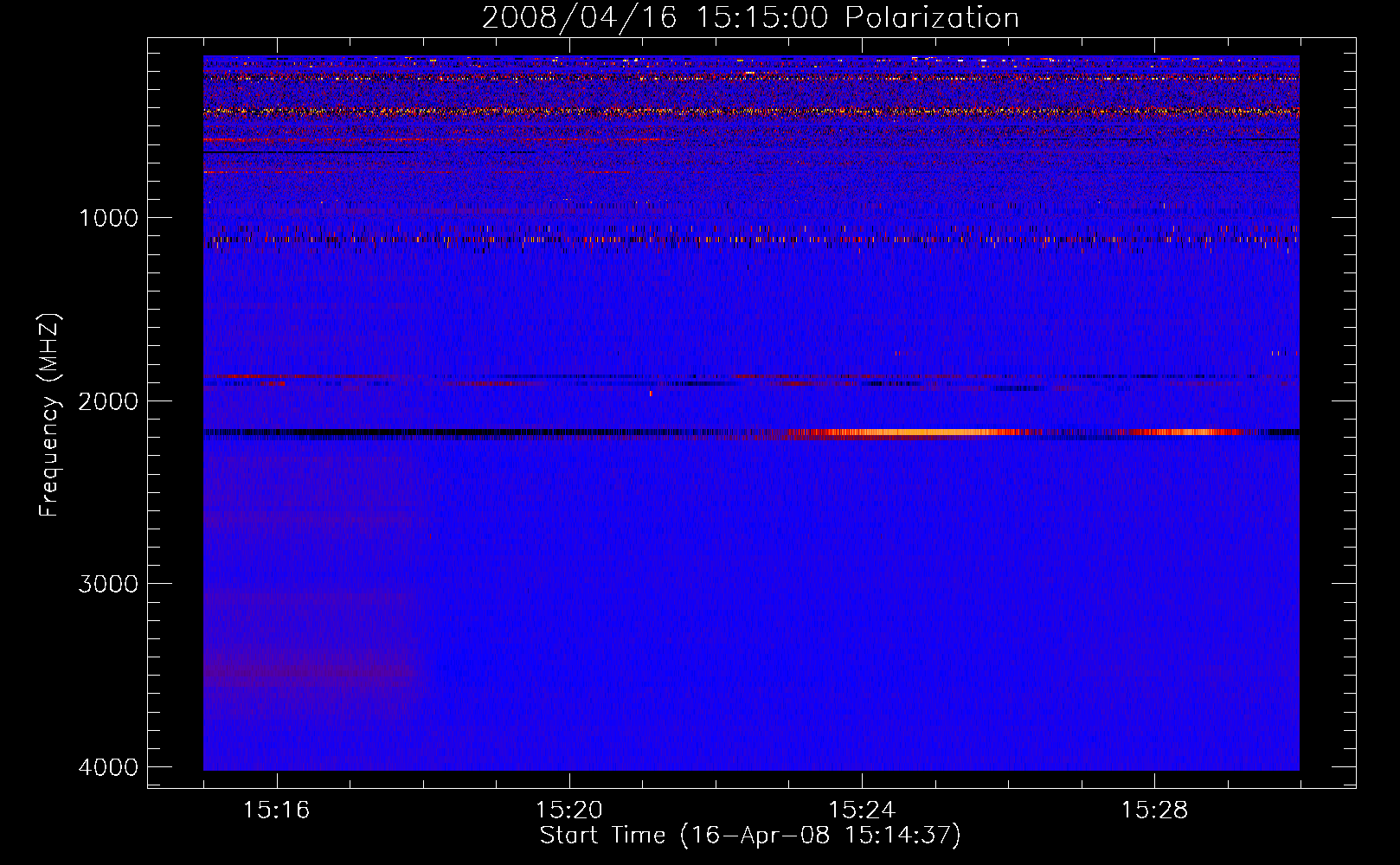1400x865 pixels.
Task: Click the 15:28 time tick label
Action: (x=1154, y=811)
